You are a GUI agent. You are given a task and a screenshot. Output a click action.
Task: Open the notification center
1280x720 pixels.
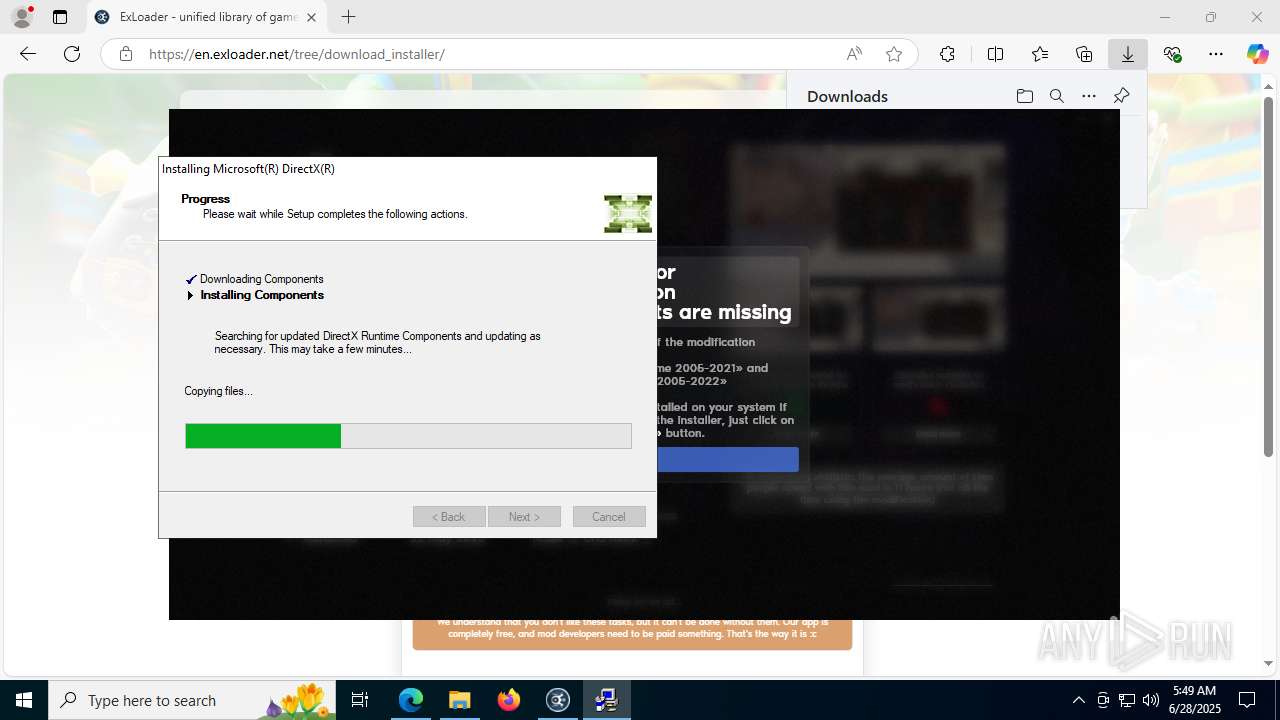[x=1247, y=700]
